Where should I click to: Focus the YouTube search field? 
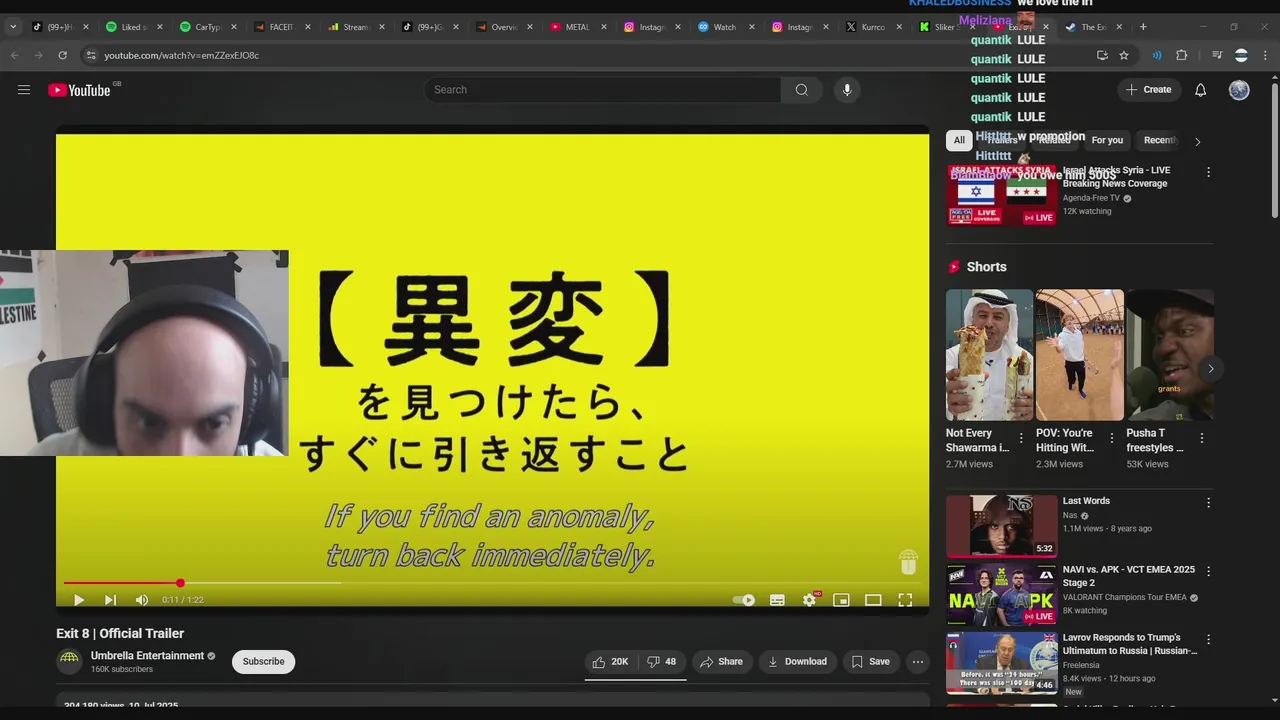point(602,90)
